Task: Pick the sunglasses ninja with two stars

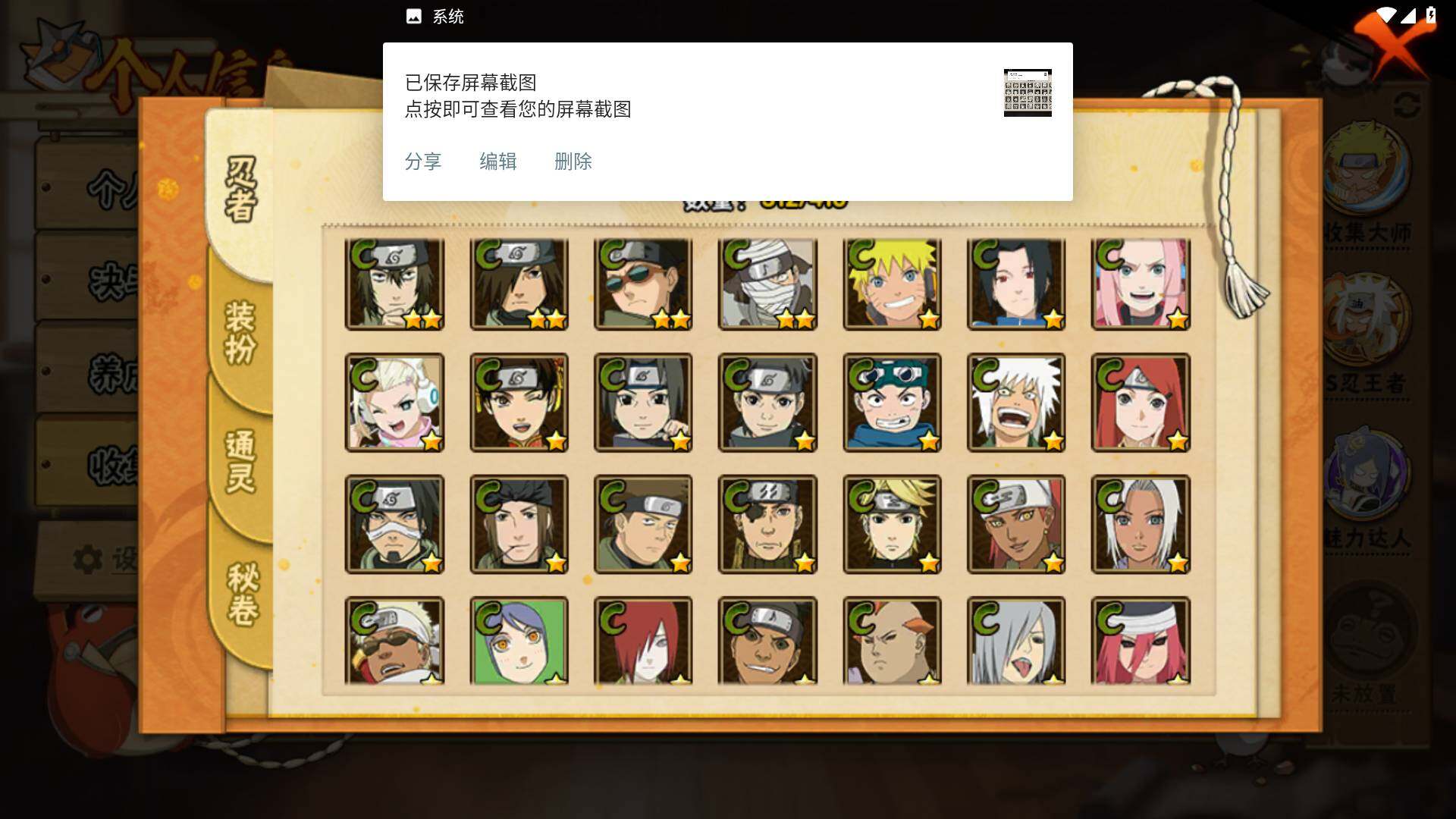Action: click(x=643, y=284)
